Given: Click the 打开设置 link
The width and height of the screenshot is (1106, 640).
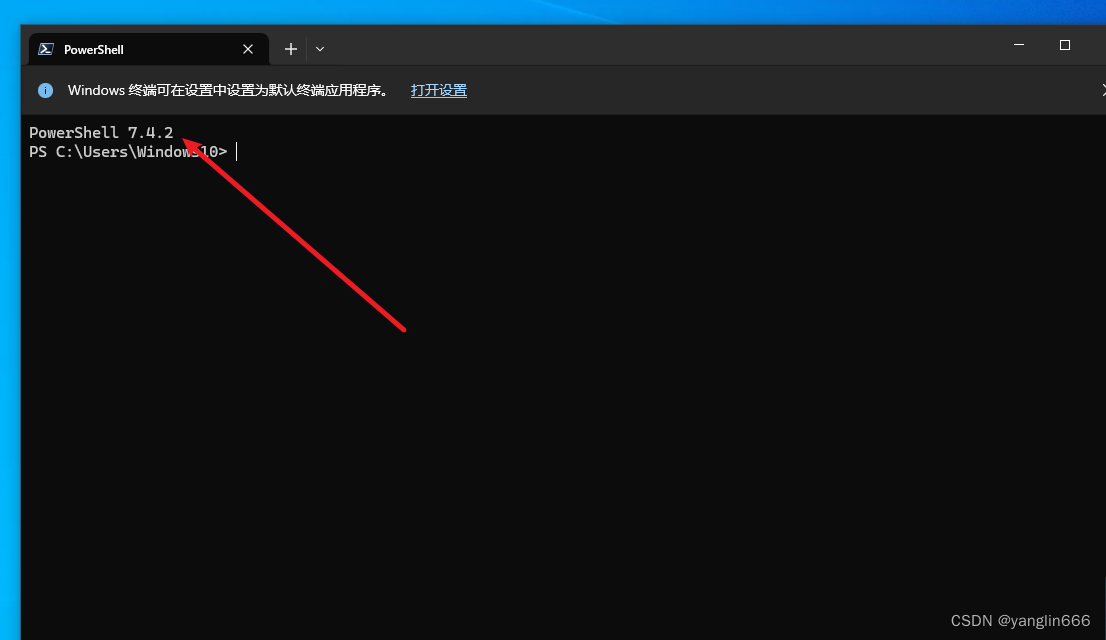Looking at the screenshot, I should (x=439, y=90).
